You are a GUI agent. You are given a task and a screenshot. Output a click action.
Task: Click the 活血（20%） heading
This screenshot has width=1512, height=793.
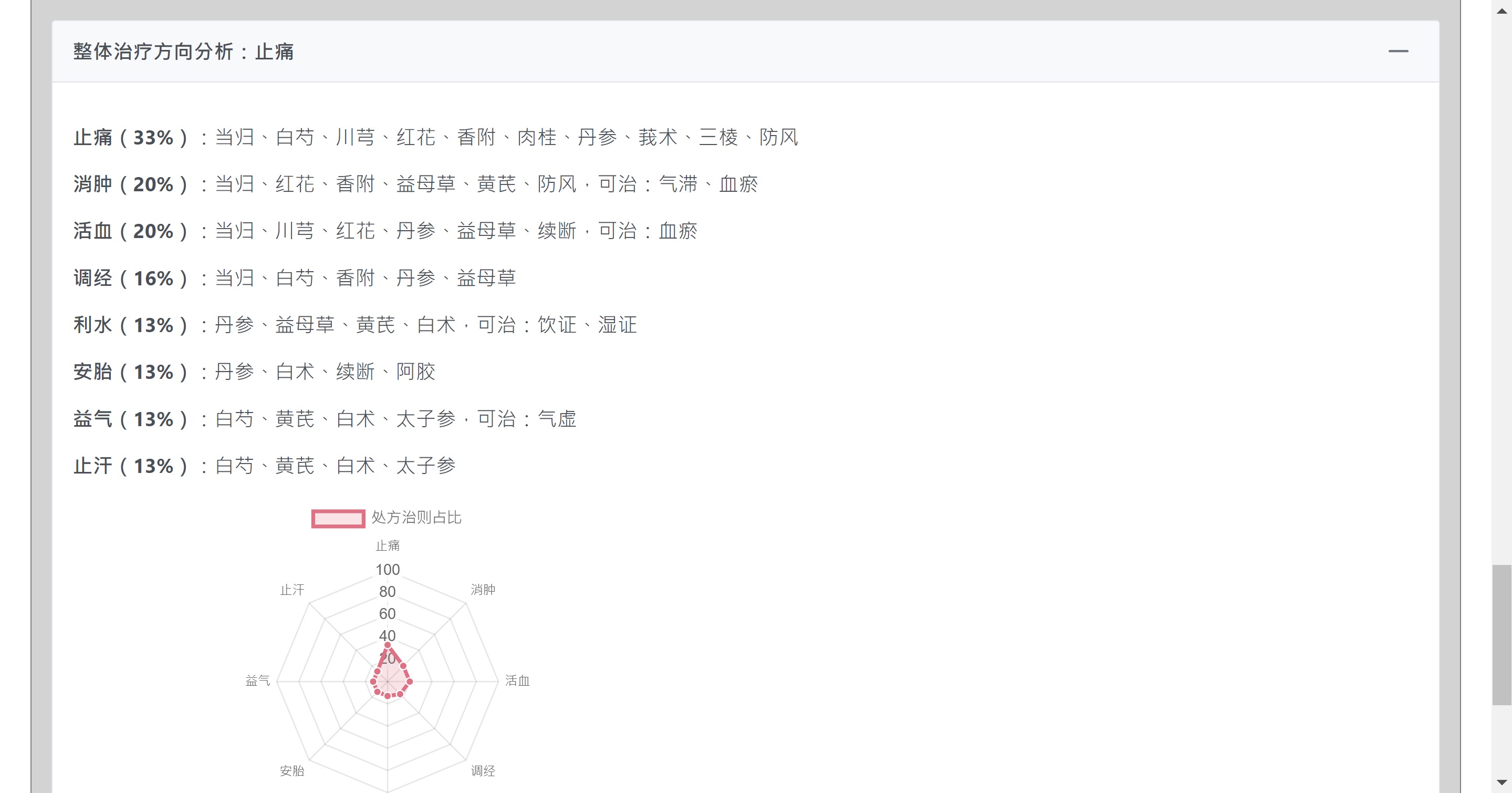click(130, 231)
